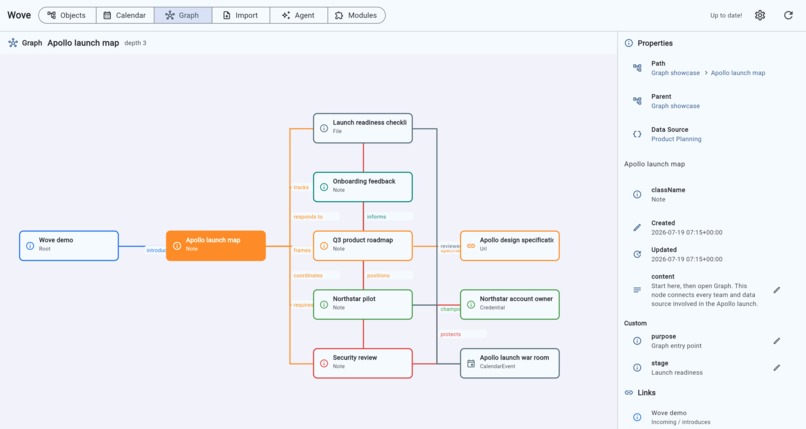The image size is (806, 429).
Task: Click the Wove logo text
Action: 19,15
